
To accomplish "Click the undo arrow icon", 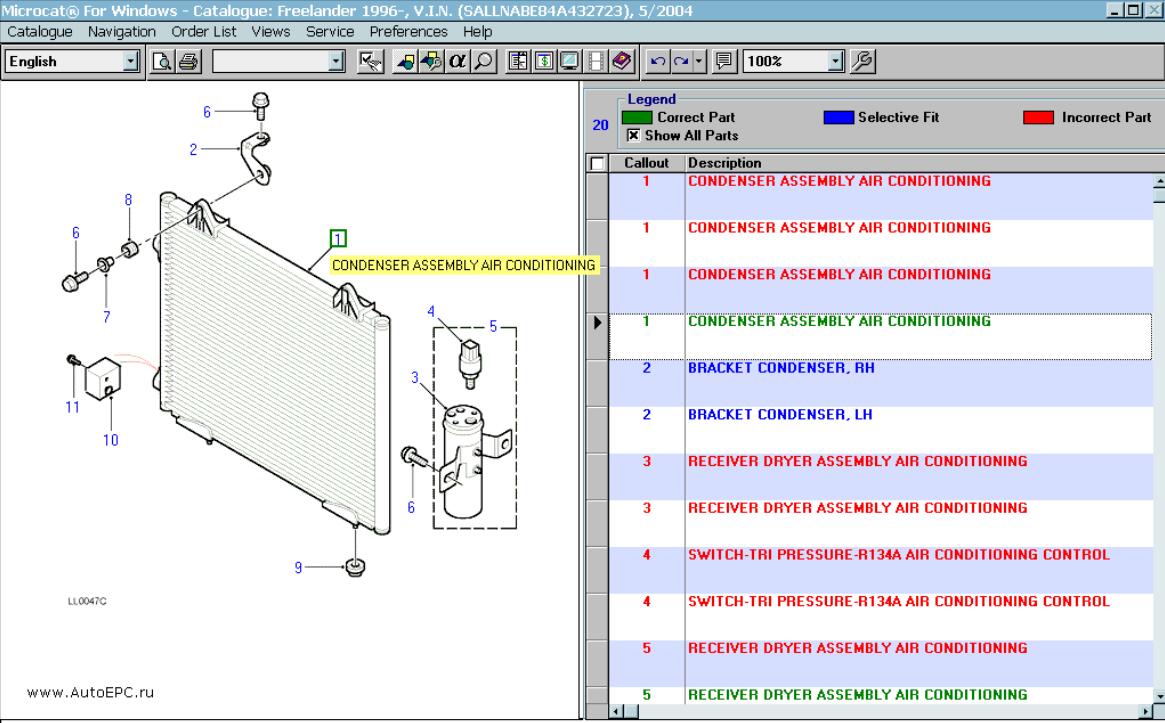I will point(657,62).
